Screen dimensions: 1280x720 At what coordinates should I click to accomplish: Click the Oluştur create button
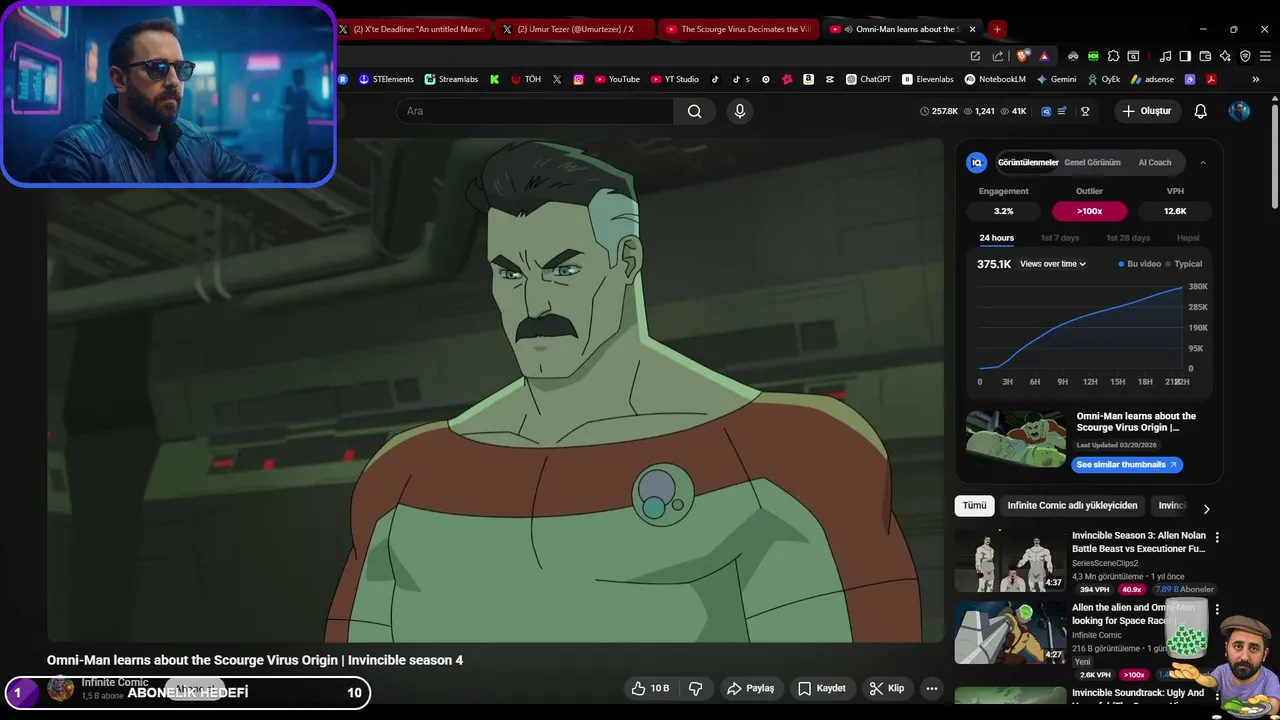pos(1146,111)
